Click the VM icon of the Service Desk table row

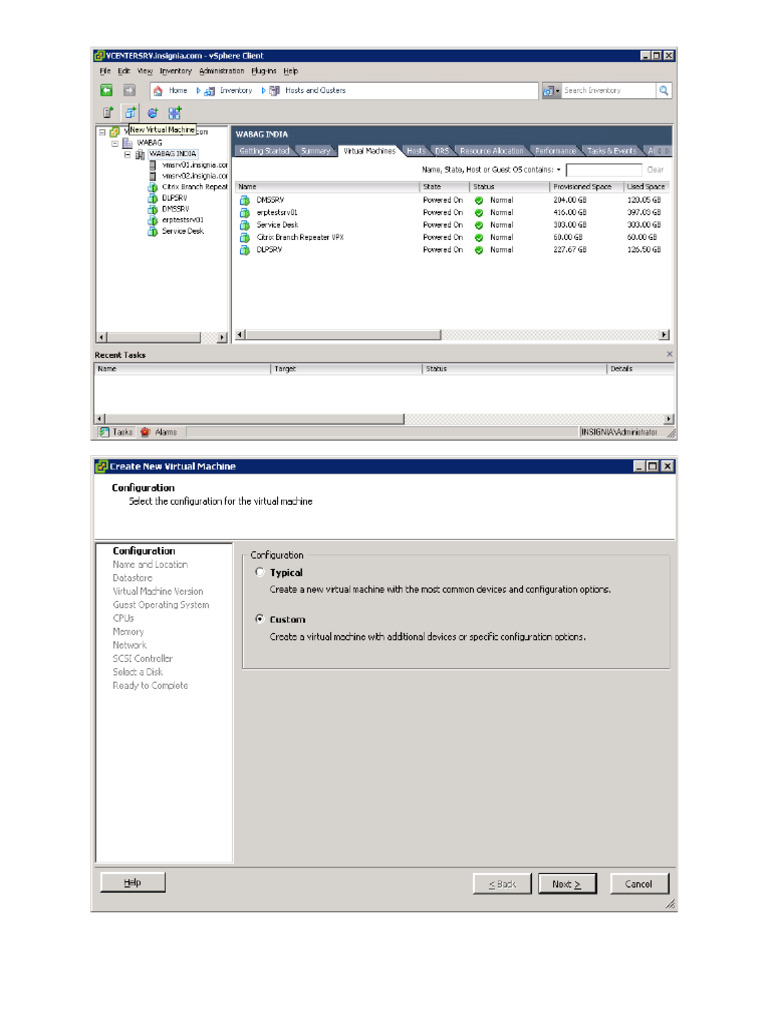point(245,225)
